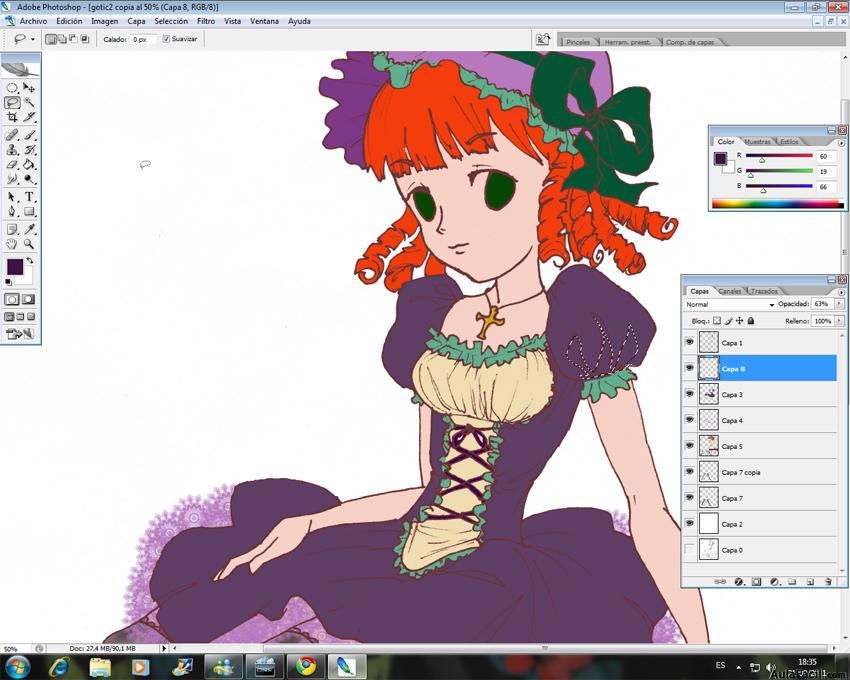Reset to default black and white colors
The height and width of the screenshot is (680, 850).
point(8,282)
